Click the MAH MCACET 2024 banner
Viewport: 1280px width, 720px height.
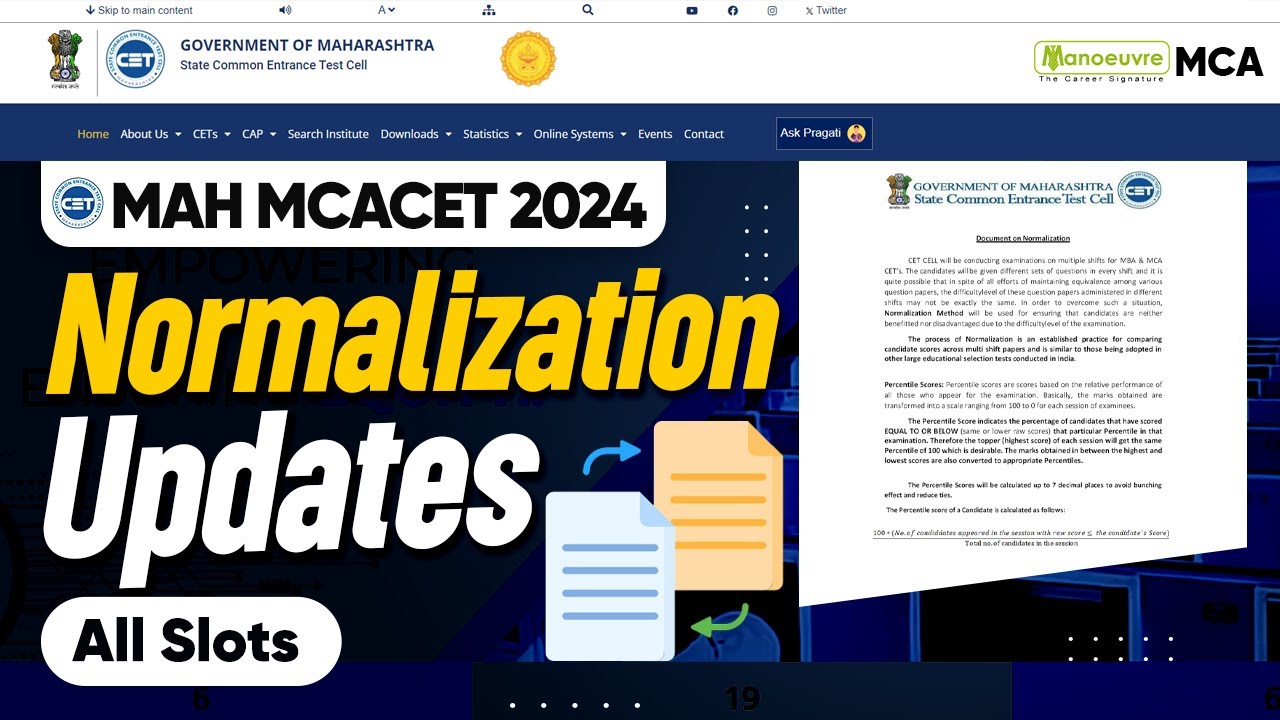(x=353, y=204)
